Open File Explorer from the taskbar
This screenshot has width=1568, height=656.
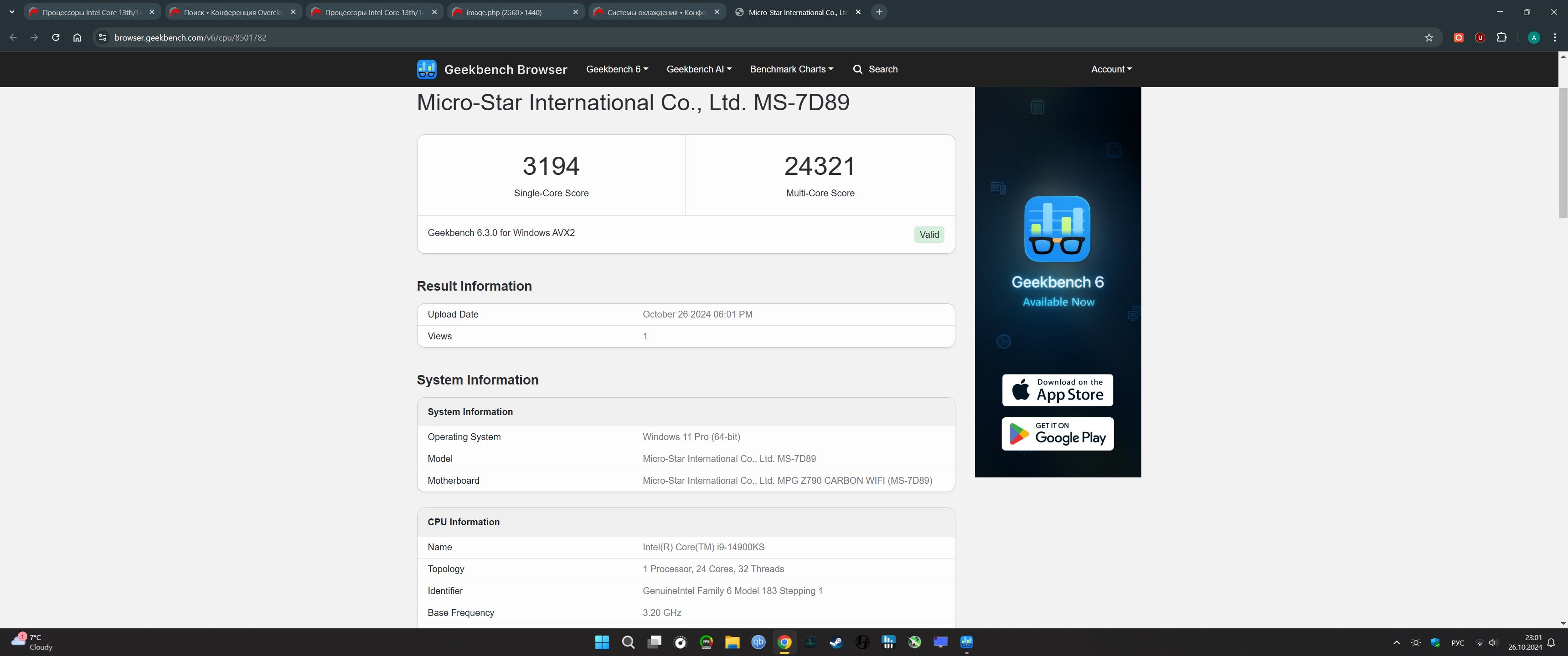[x=732, y=642]
